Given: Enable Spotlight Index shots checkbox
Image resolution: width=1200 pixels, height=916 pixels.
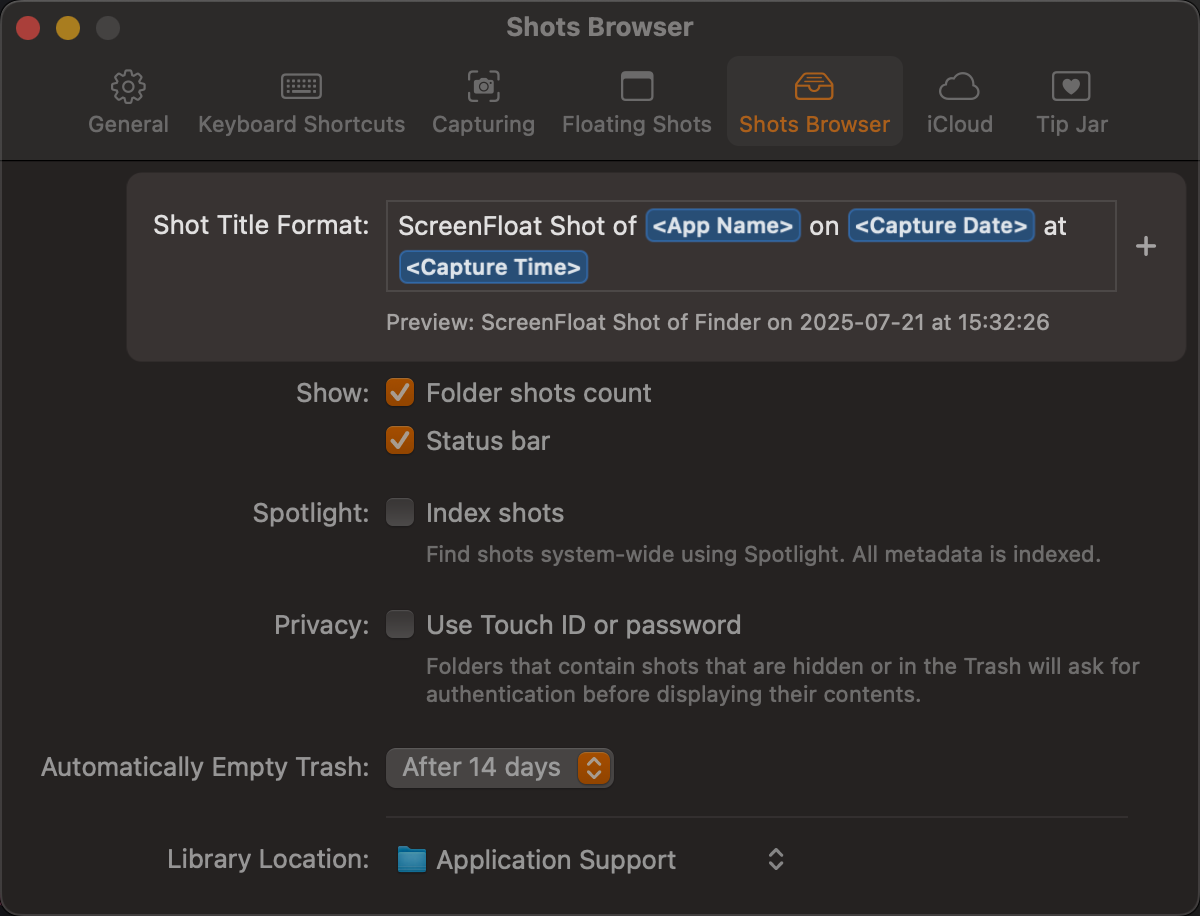Looking at the screenshot, I should click(400, 513).
